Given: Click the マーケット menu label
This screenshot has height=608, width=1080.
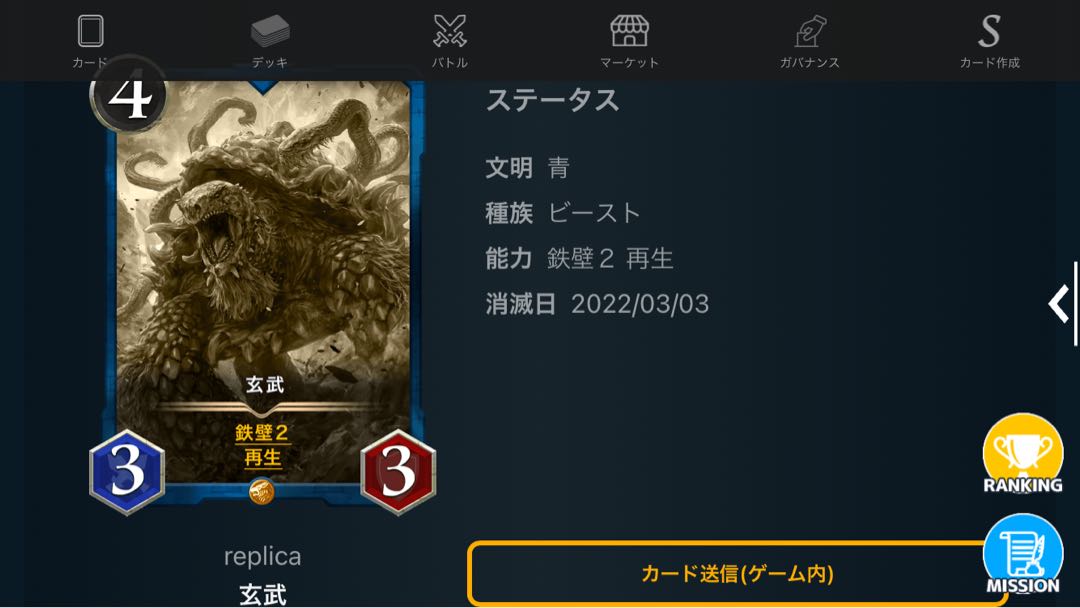Looking at the screenshot, I should (630, 63).
